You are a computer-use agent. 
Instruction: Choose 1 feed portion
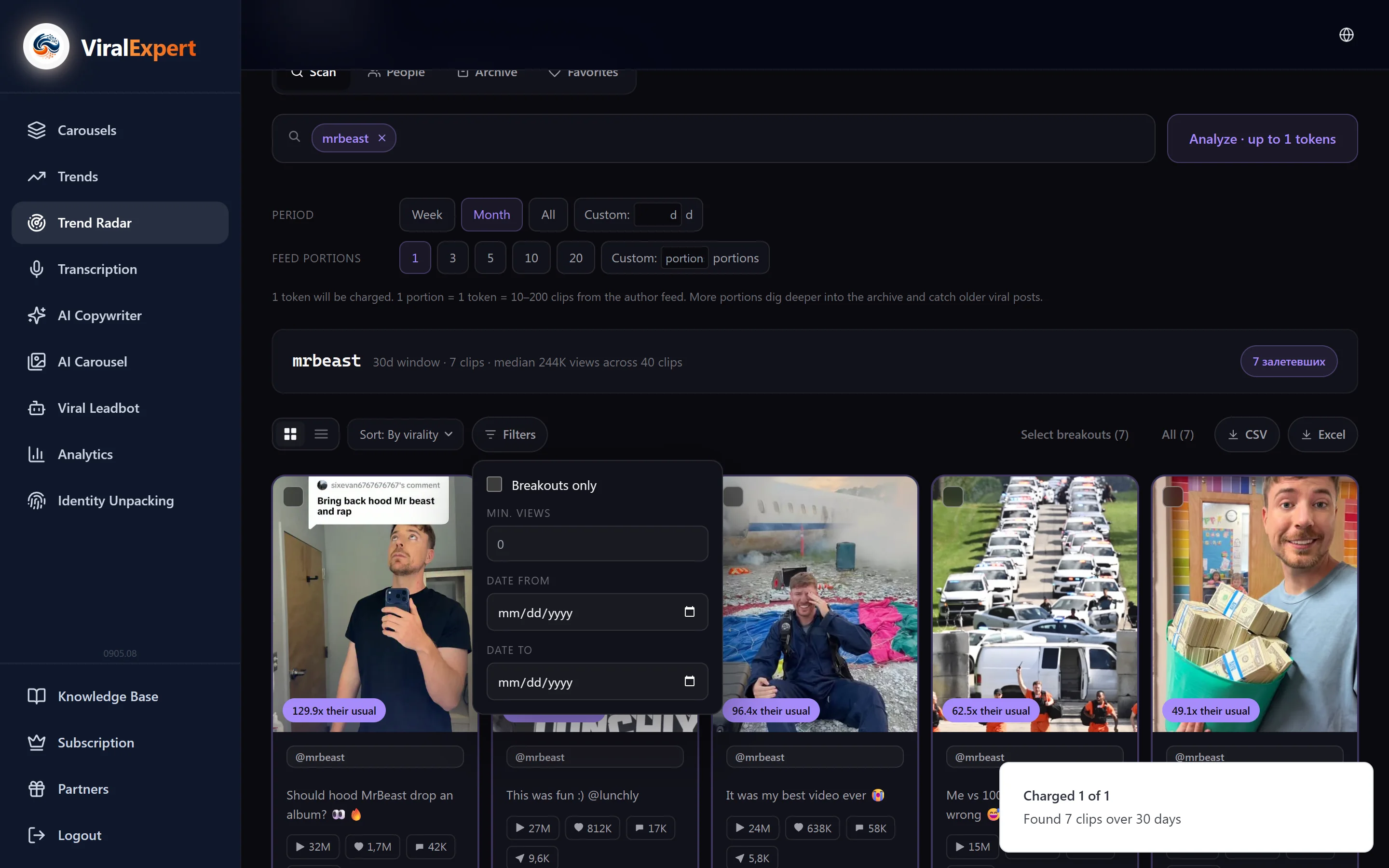(415, 258)
